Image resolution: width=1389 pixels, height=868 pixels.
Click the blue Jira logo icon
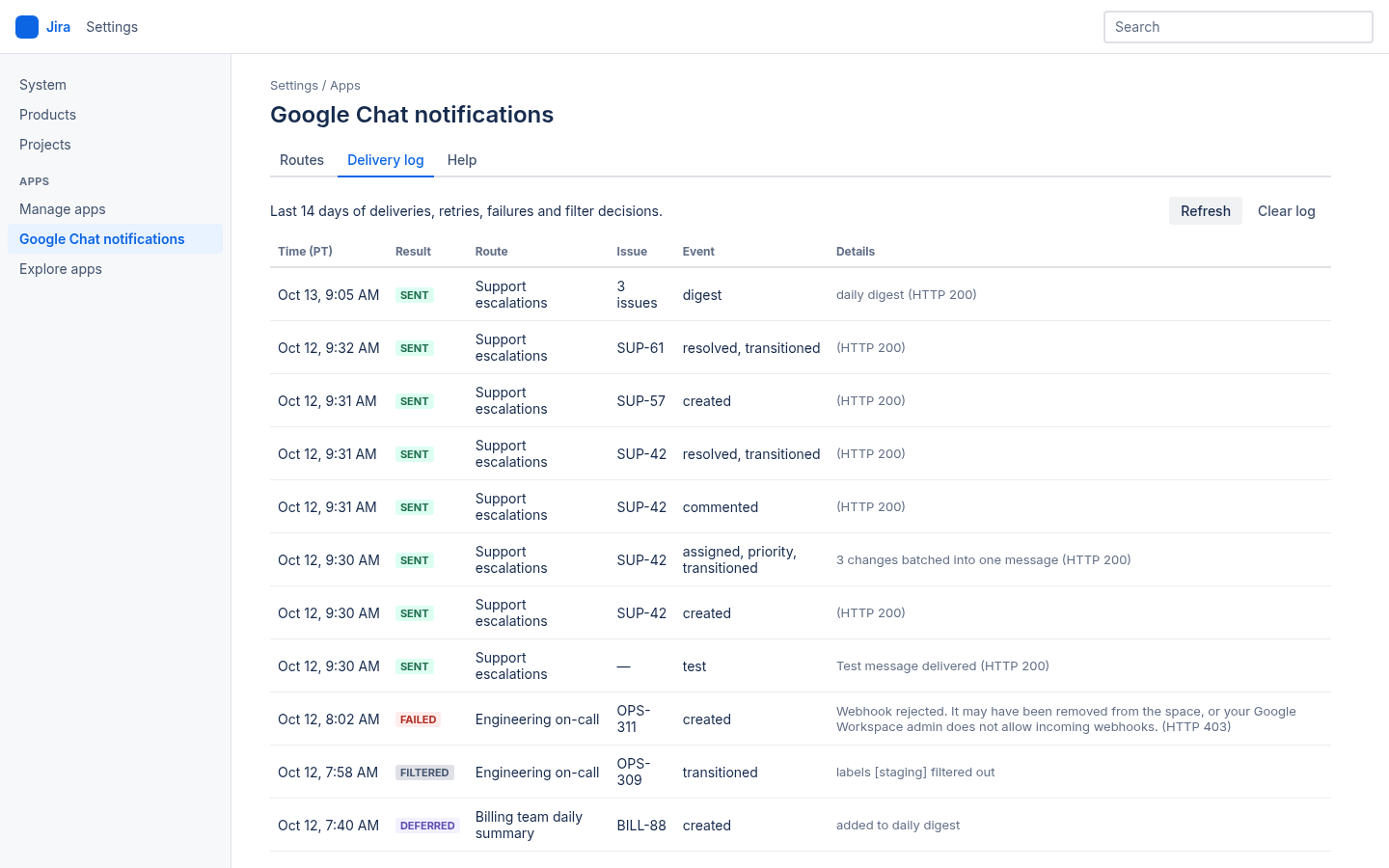pos(27,27)
